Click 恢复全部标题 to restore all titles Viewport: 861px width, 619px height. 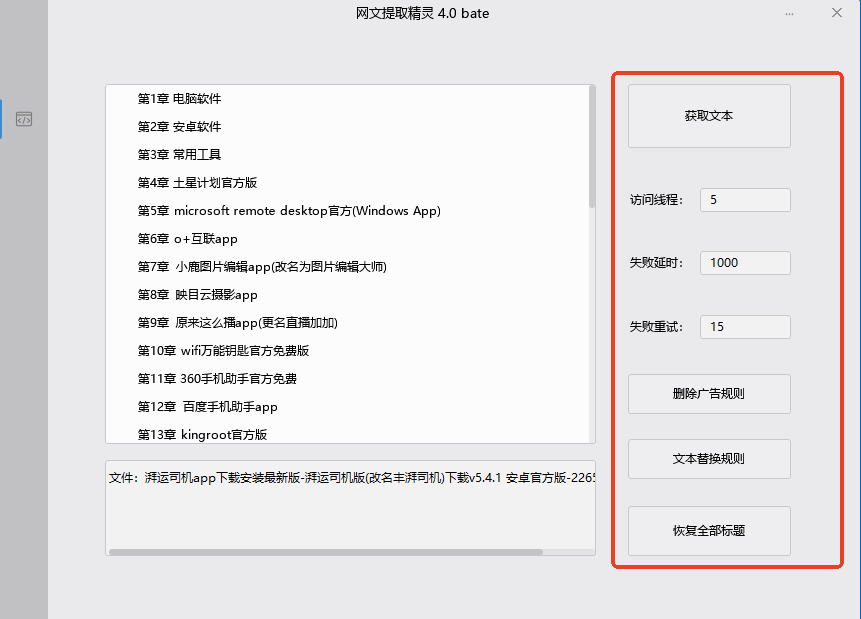coord(708,530)
